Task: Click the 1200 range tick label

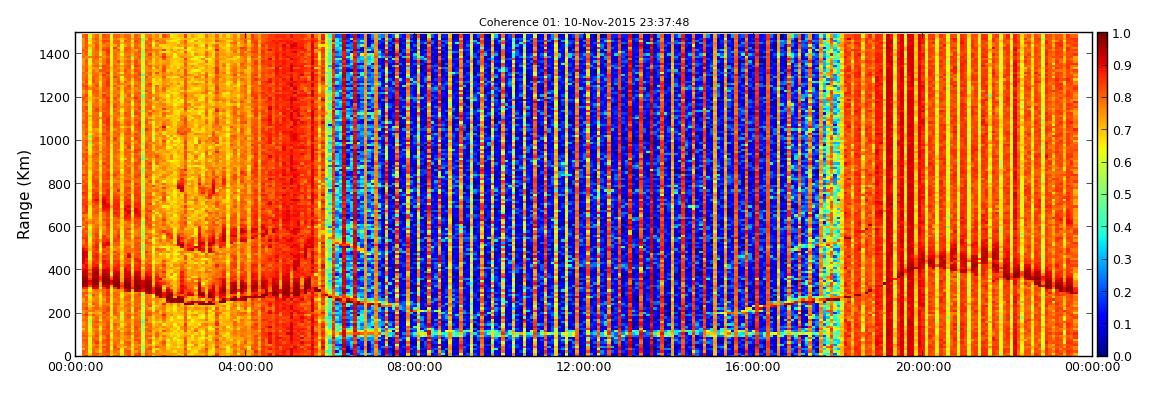Action: tap(55, 98)
